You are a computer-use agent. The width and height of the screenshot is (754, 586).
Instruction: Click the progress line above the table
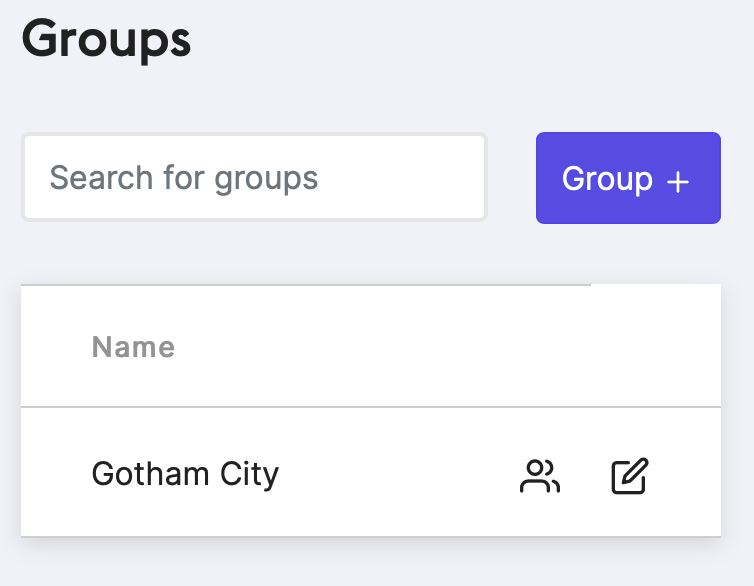click(x=306, y=285)
